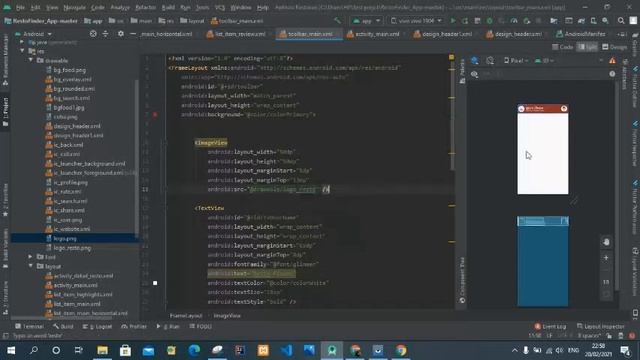Open the Layout Inspector
640x360 pixels.
[601, 326]
